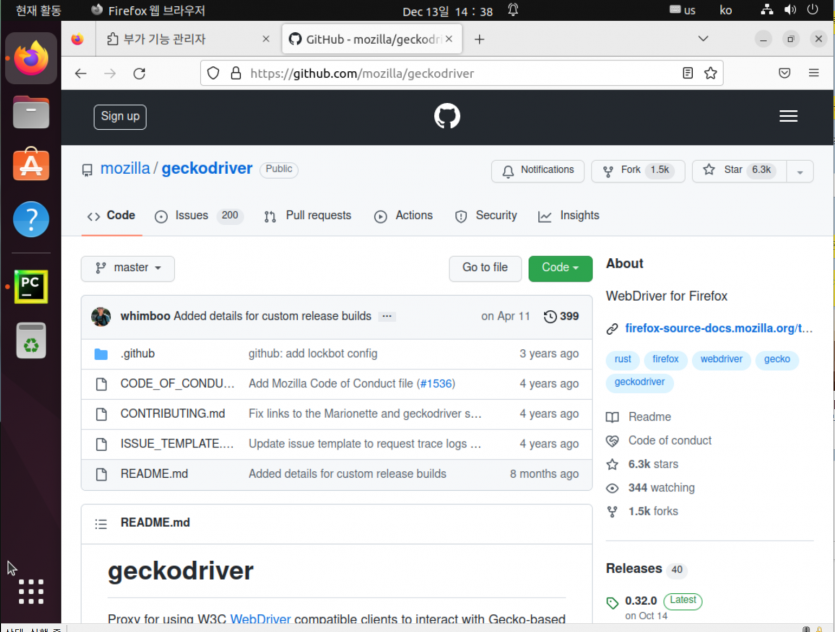Image resolution: width=835 pixels, height=632 pixels.
Task: Reload the current page
Action: tap(140, 73)
